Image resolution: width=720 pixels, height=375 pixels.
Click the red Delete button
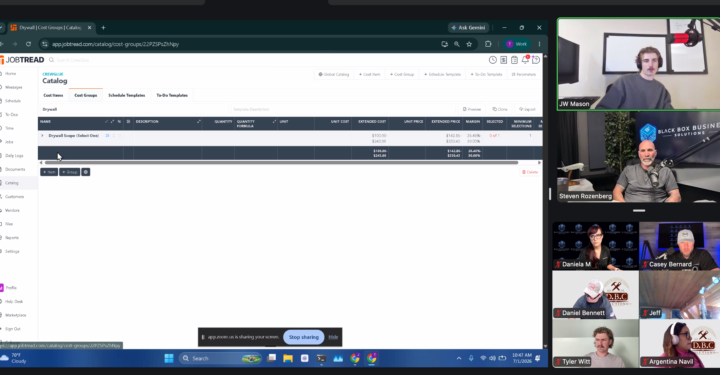click(x=529, y=172)
